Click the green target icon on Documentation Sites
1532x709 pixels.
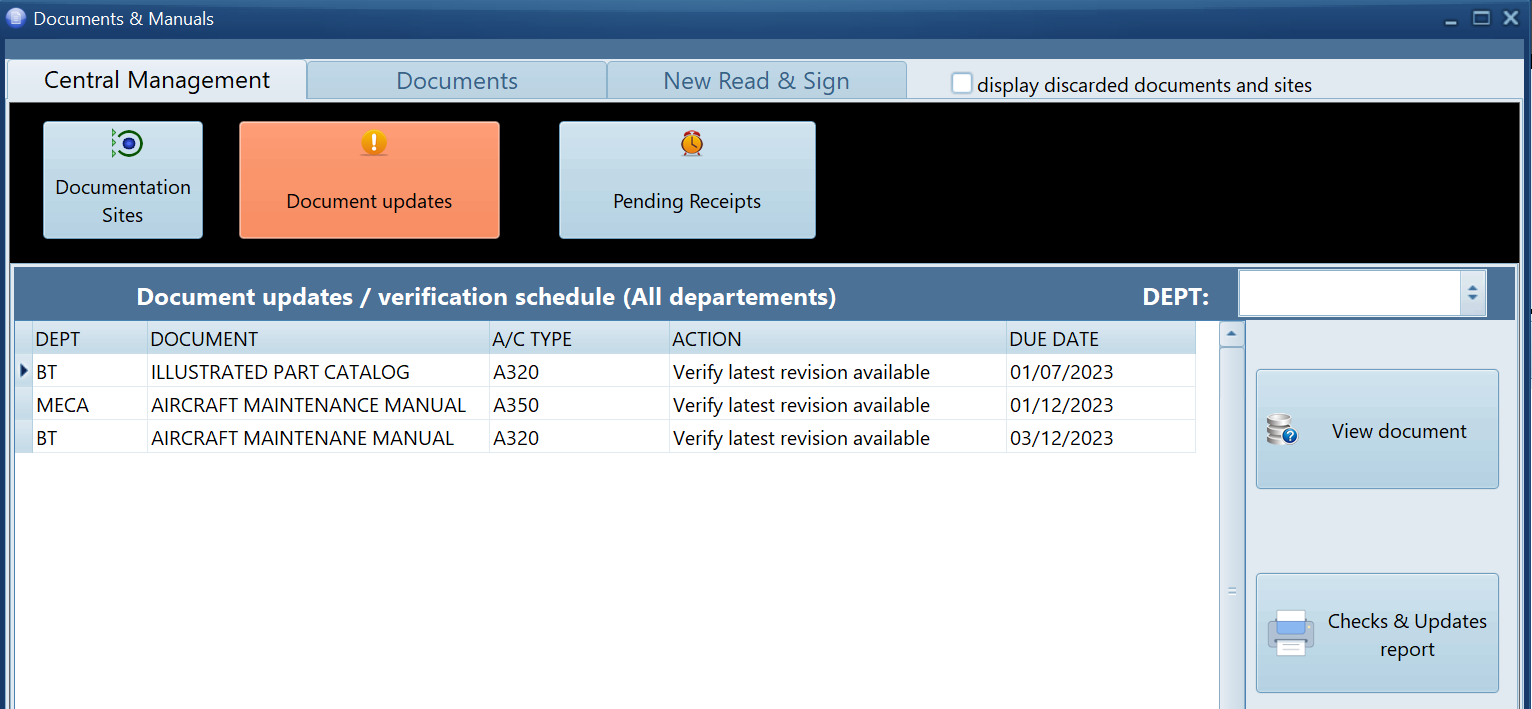(126, 144)
